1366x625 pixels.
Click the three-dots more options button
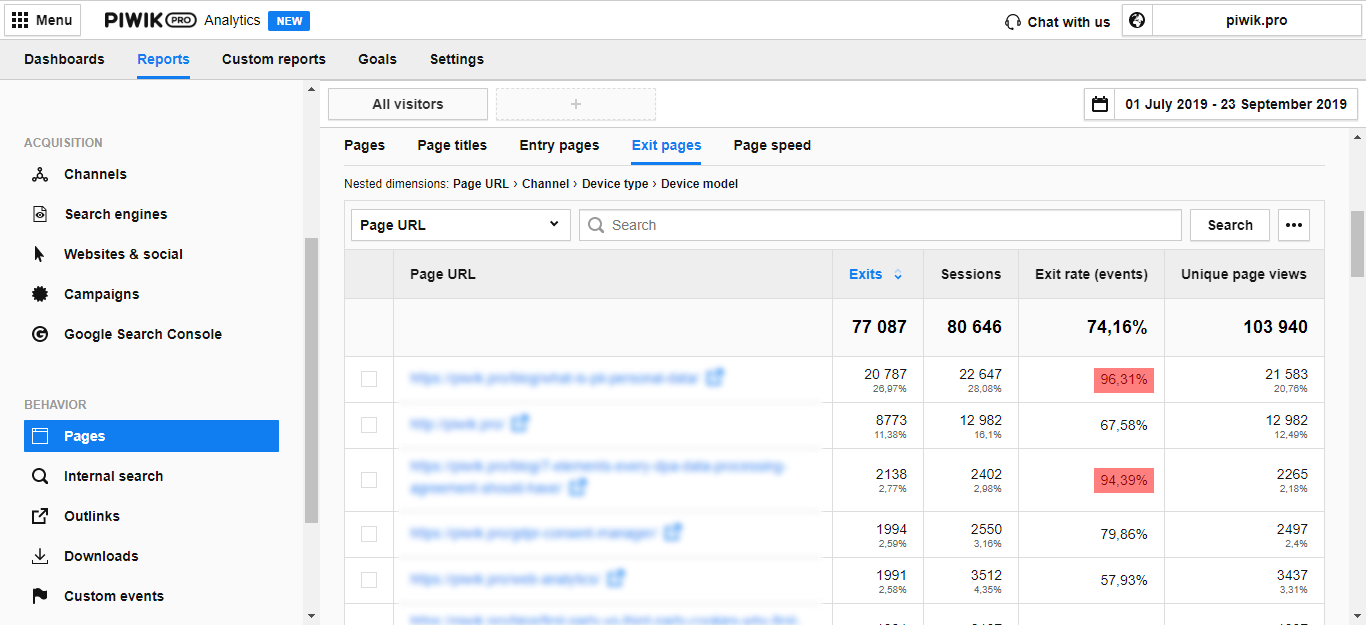coord(1294,225)
